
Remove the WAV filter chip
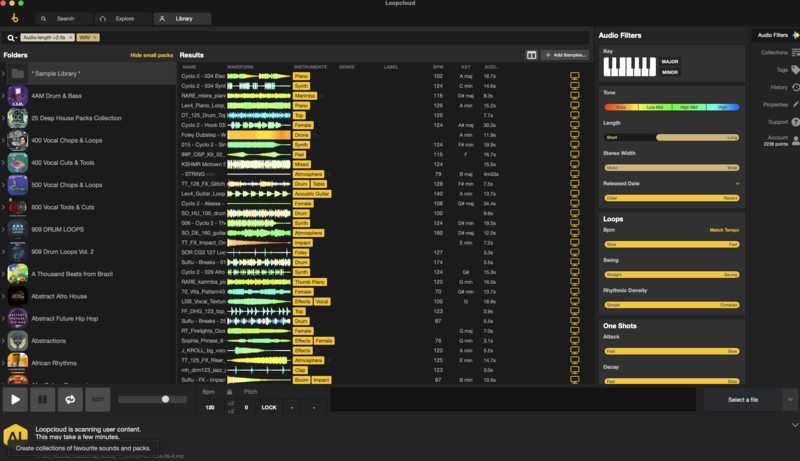coord(95,38)
